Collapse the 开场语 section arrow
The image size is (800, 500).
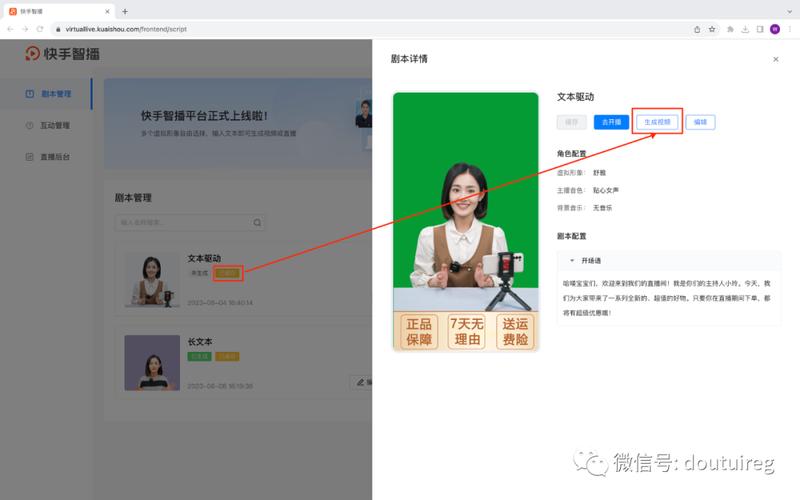571,261
